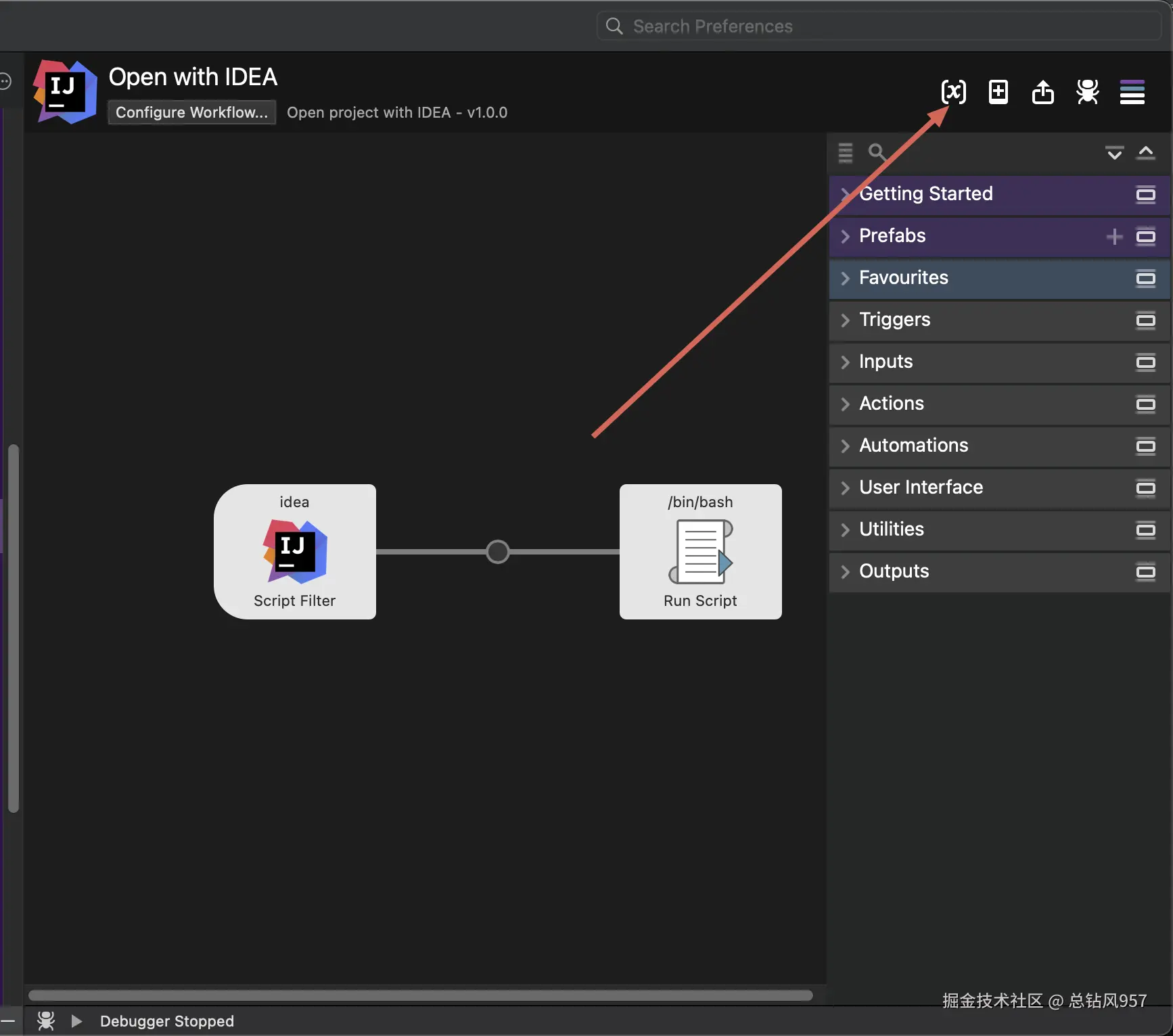Add a new prefab with plus icon
Viewport: 1173px width, 1036px height.
(x=1114, y=237)
